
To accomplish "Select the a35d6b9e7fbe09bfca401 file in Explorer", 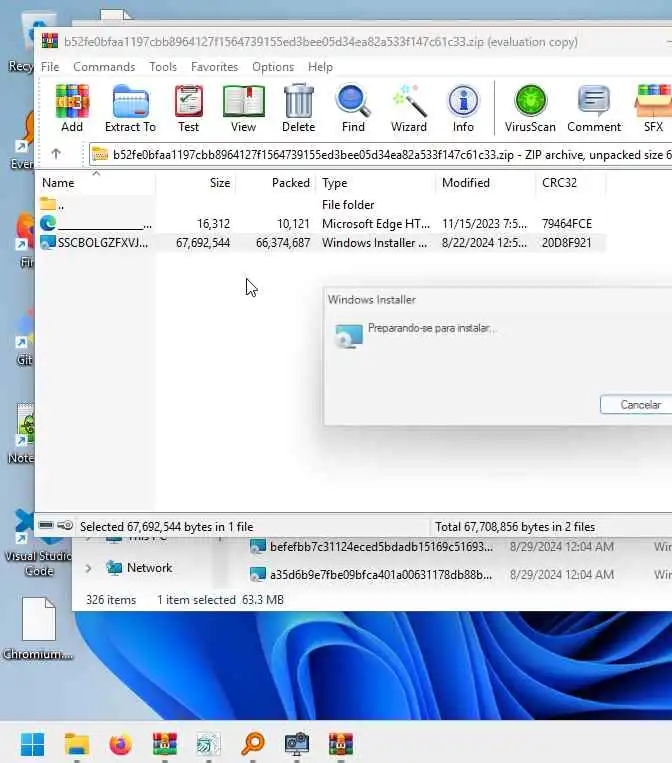I will click(x=381, y=575).
